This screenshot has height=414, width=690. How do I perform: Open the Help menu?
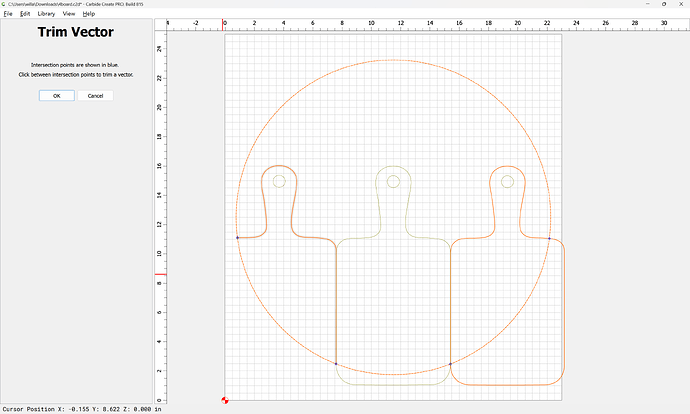coord(89,14)
